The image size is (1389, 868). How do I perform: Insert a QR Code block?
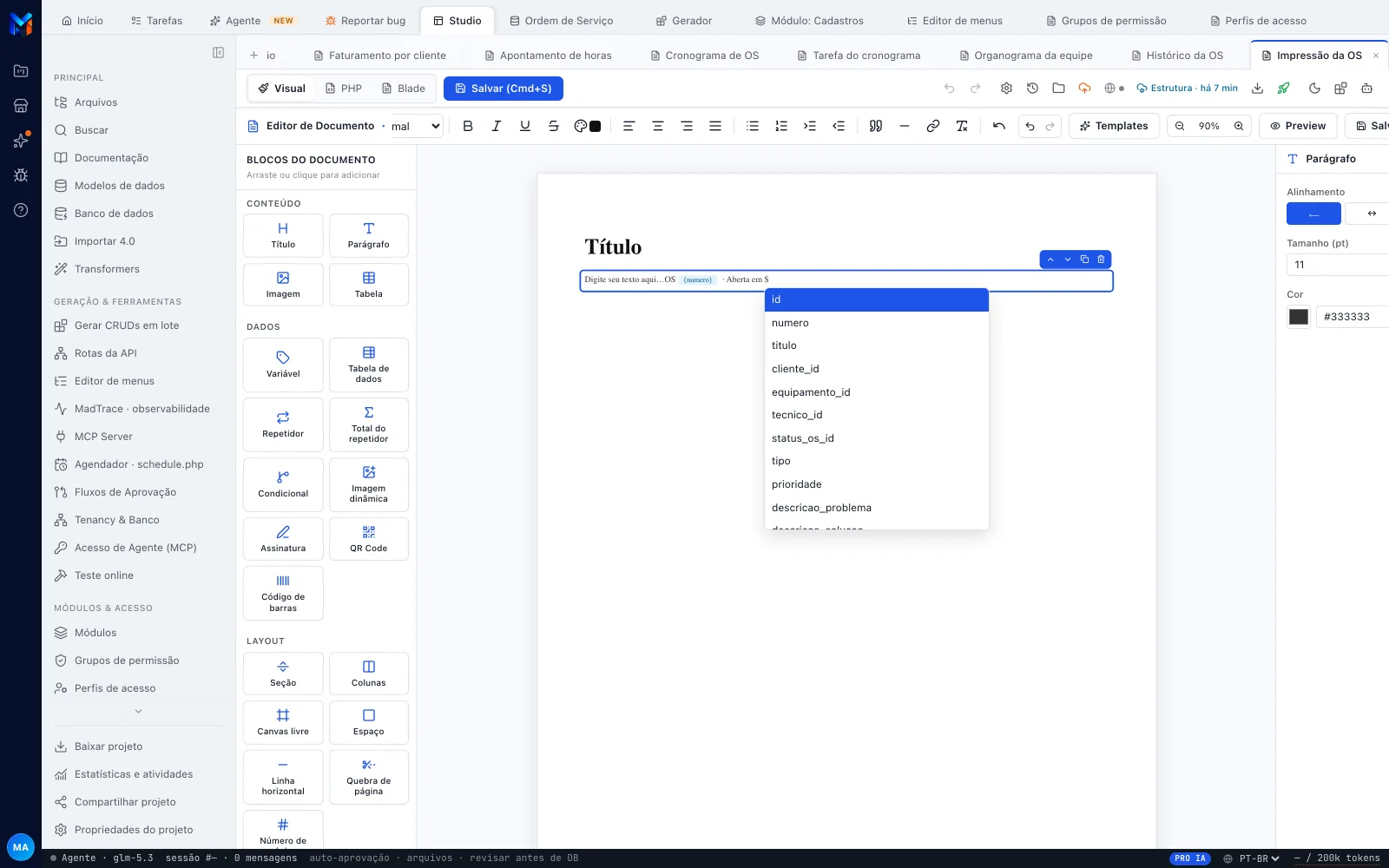coord(369,538)
